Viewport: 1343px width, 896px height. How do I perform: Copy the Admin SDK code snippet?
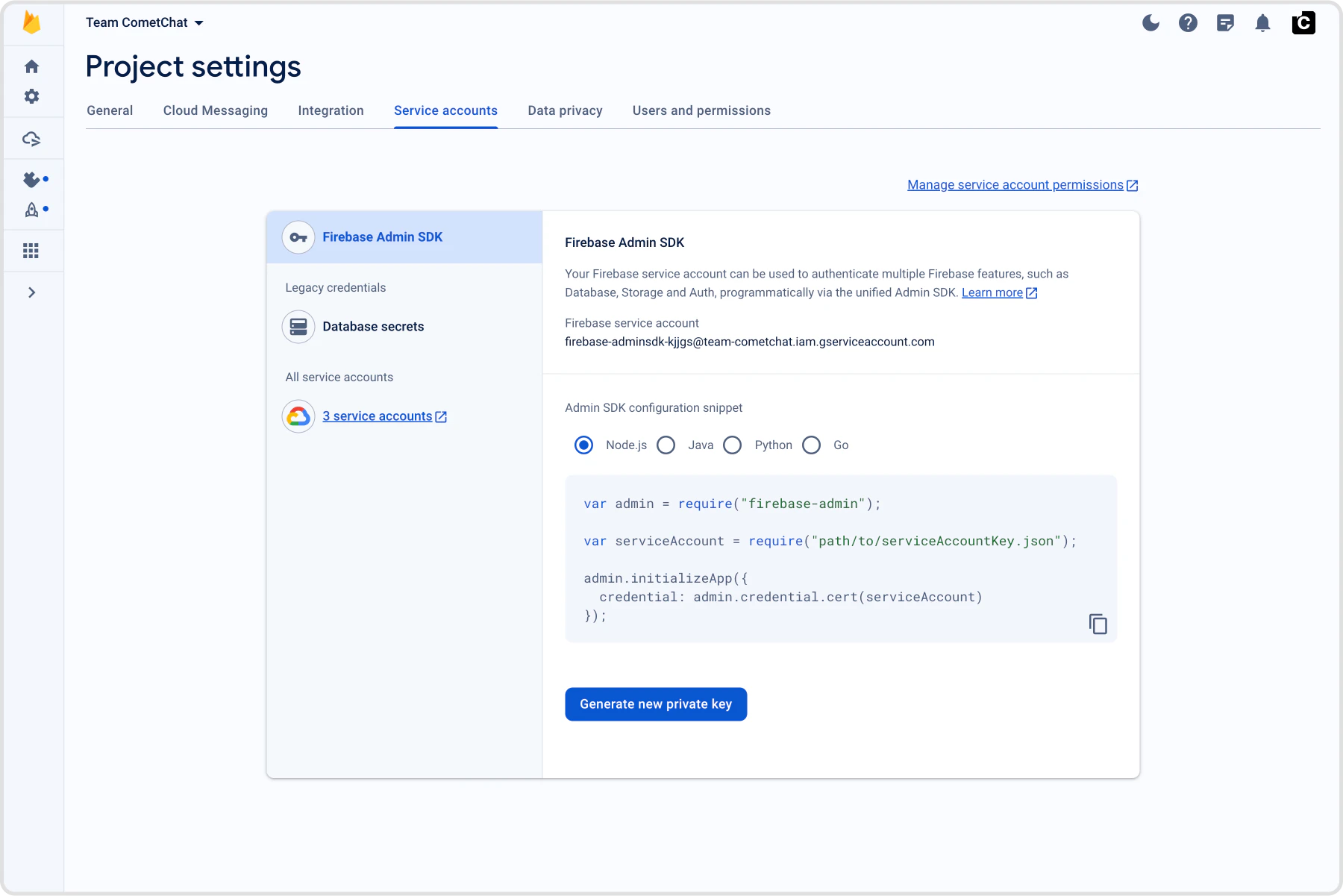[x=1098, y=624]
